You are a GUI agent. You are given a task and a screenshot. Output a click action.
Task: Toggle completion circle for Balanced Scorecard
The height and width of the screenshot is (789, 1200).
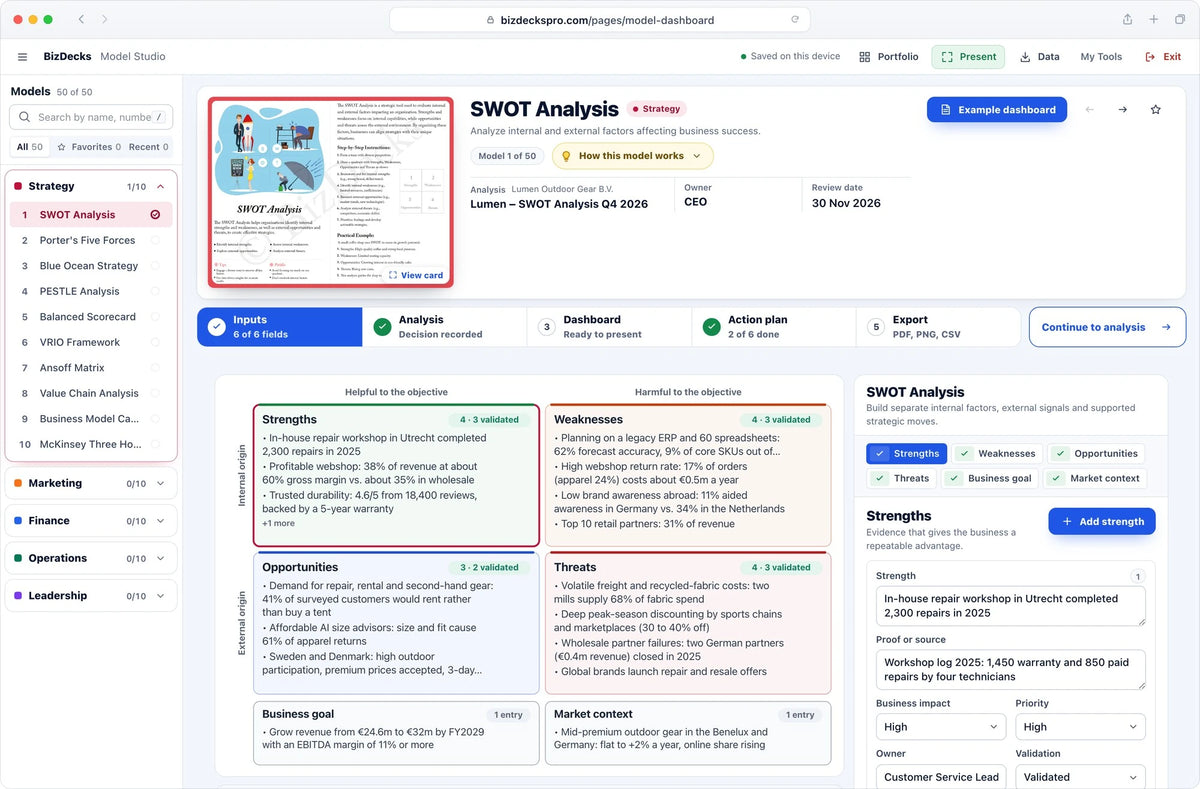[x=155, y=317]
